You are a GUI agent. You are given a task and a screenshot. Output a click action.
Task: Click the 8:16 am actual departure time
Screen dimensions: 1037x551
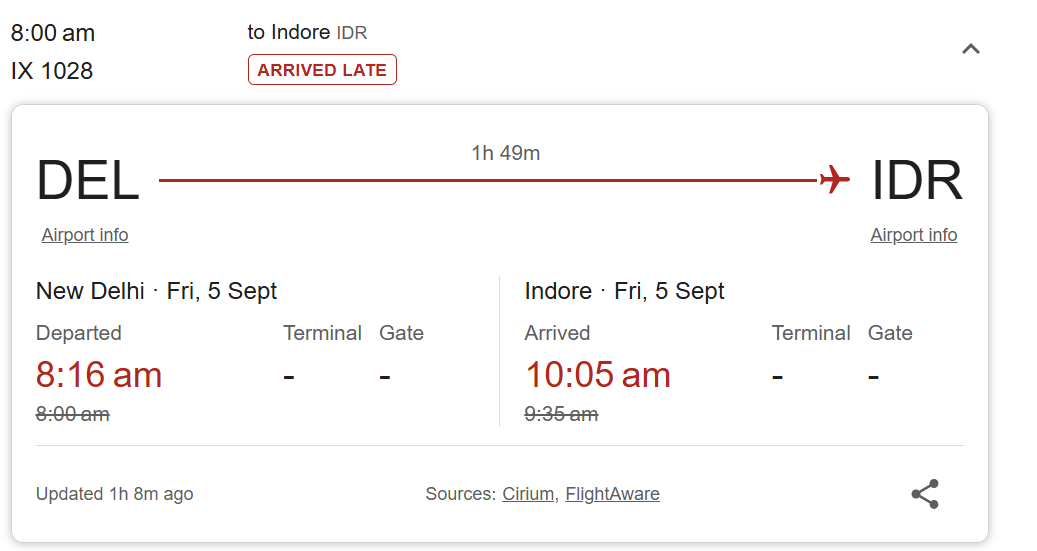coord(99,375)
